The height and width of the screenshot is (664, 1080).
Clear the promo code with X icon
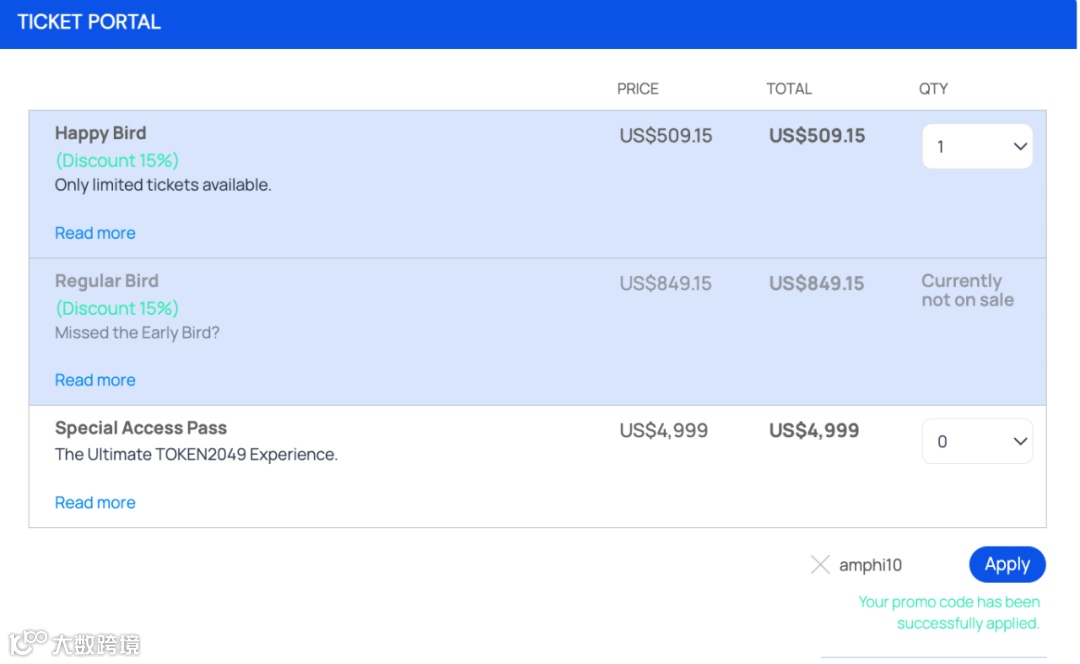pyautogui.click(x=820, y=565)
